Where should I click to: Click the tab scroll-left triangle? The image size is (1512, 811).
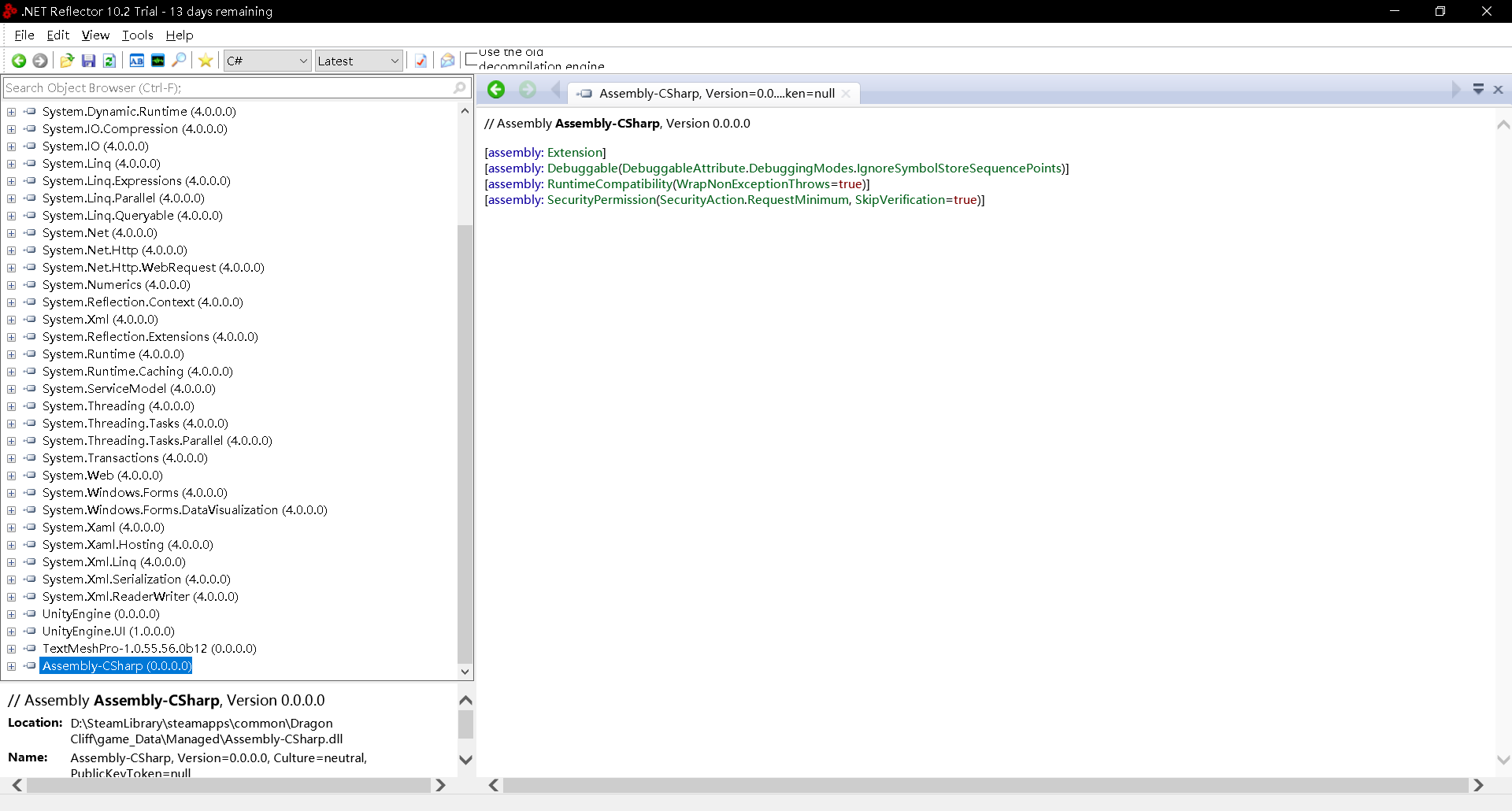556,90
